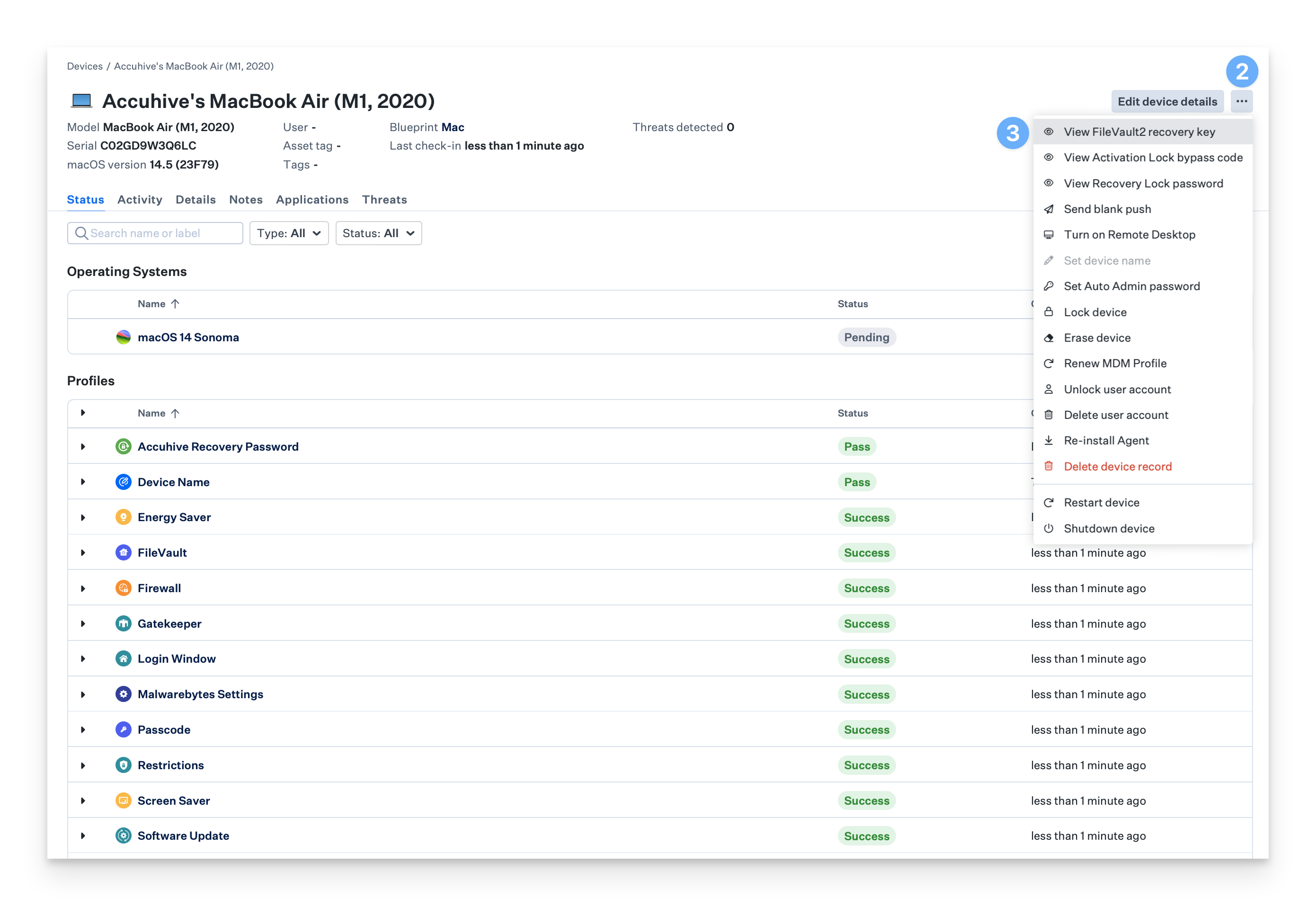Expand the Accuhive Recovery Password row
The height and width of the screenshot is (906, 1316).
(x=83, y=447)
